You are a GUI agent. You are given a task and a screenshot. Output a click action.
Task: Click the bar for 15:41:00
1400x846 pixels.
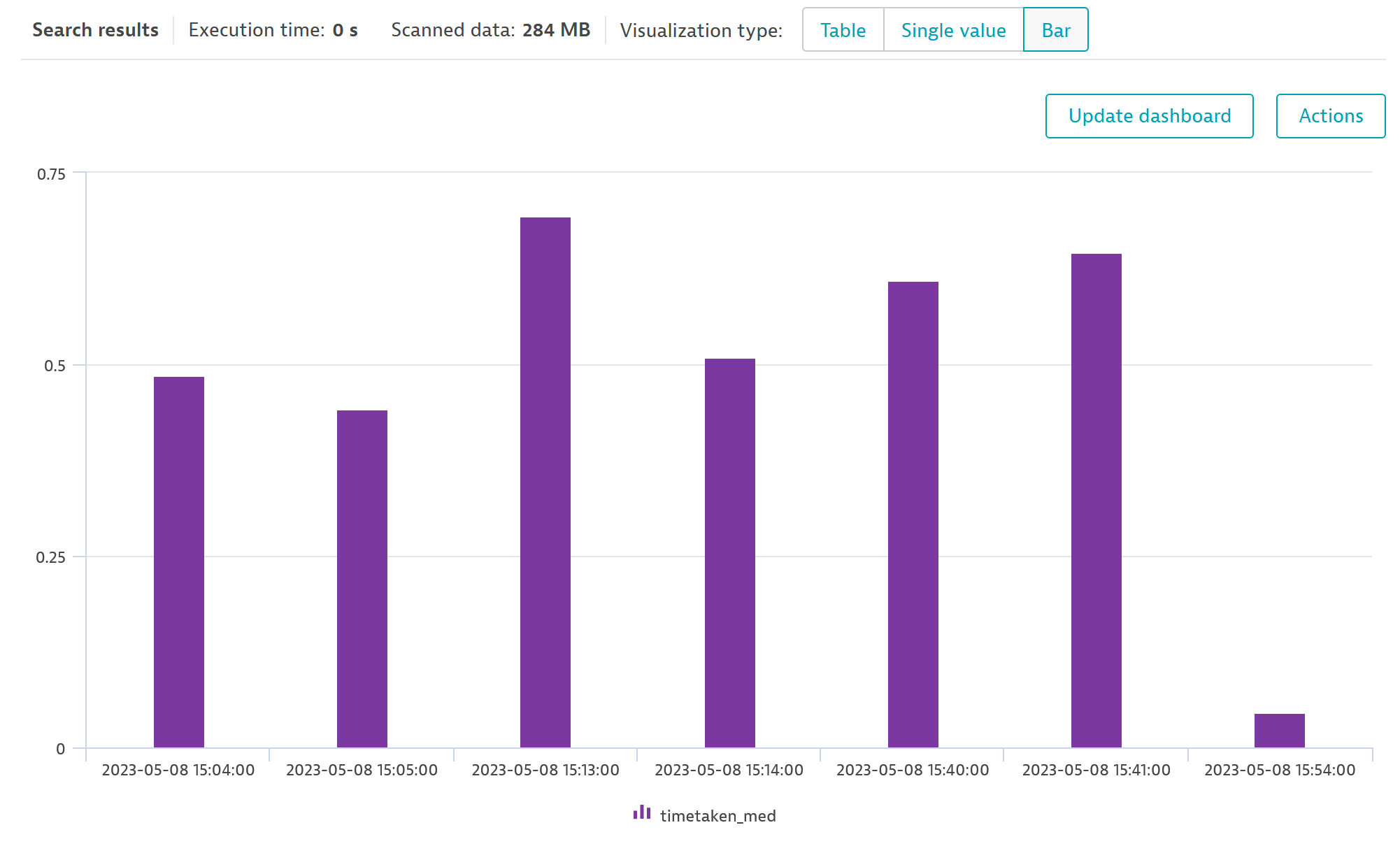click(1097, 501)
